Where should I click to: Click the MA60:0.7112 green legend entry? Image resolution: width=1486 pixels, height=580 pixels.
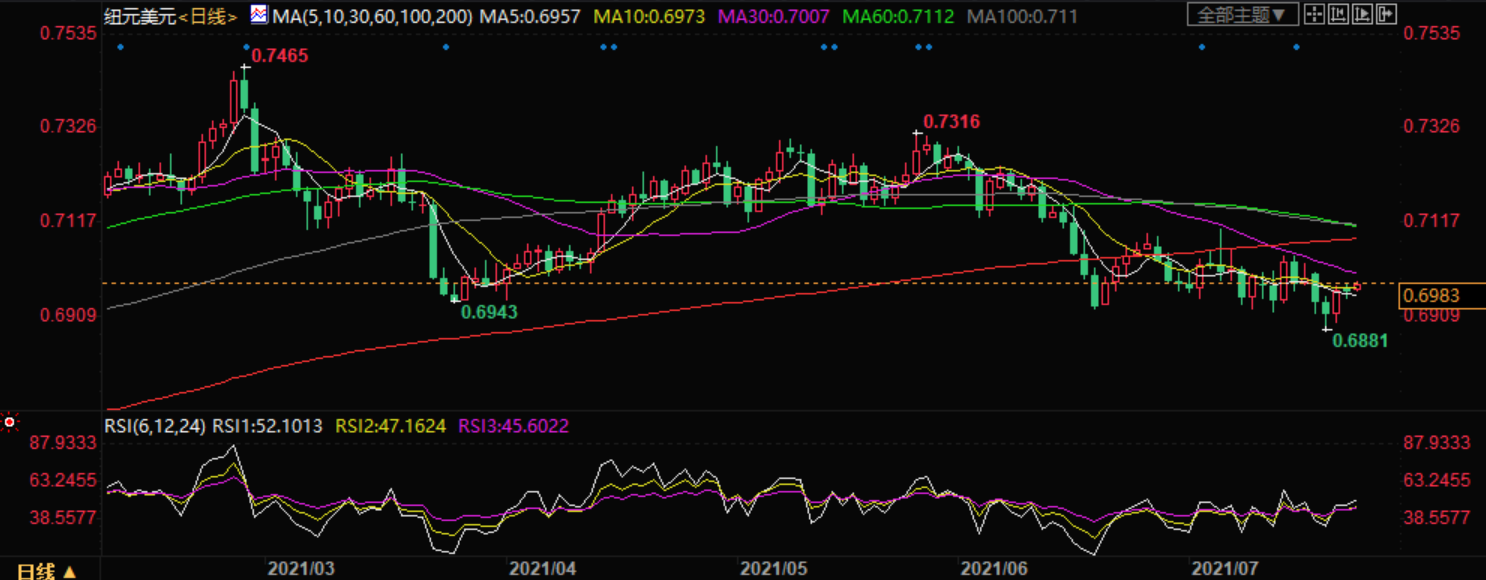coord(898,16)
